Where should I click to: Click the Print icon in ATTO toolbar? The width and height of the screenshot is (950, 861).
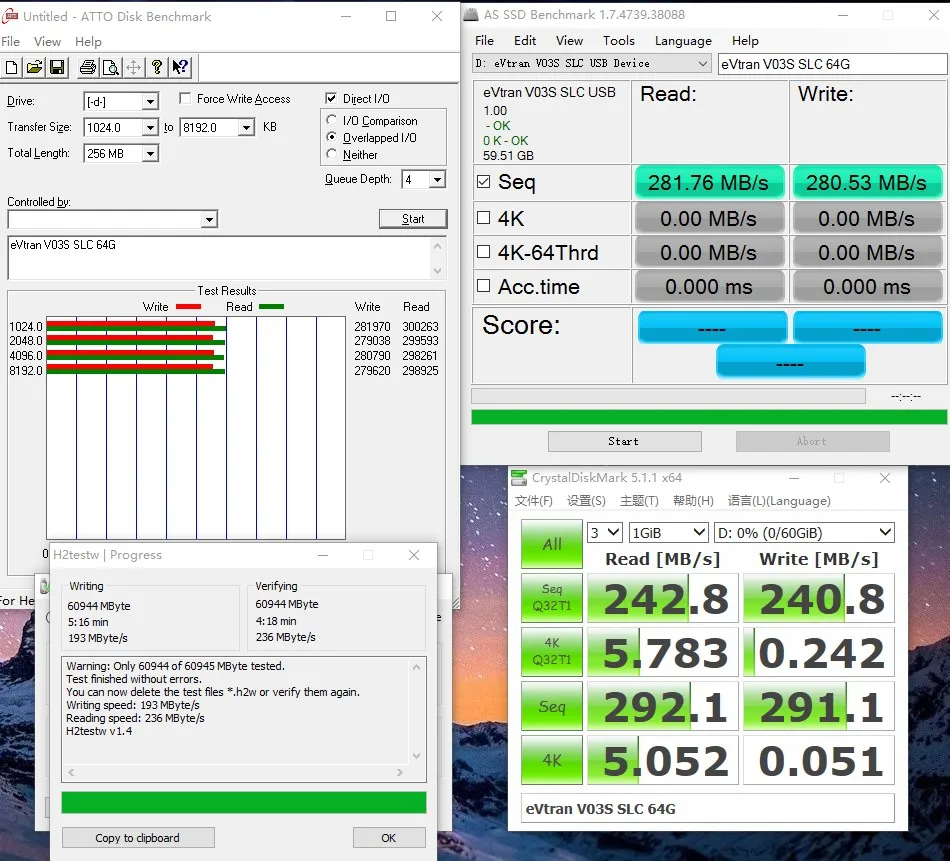[x=88, y=67]
